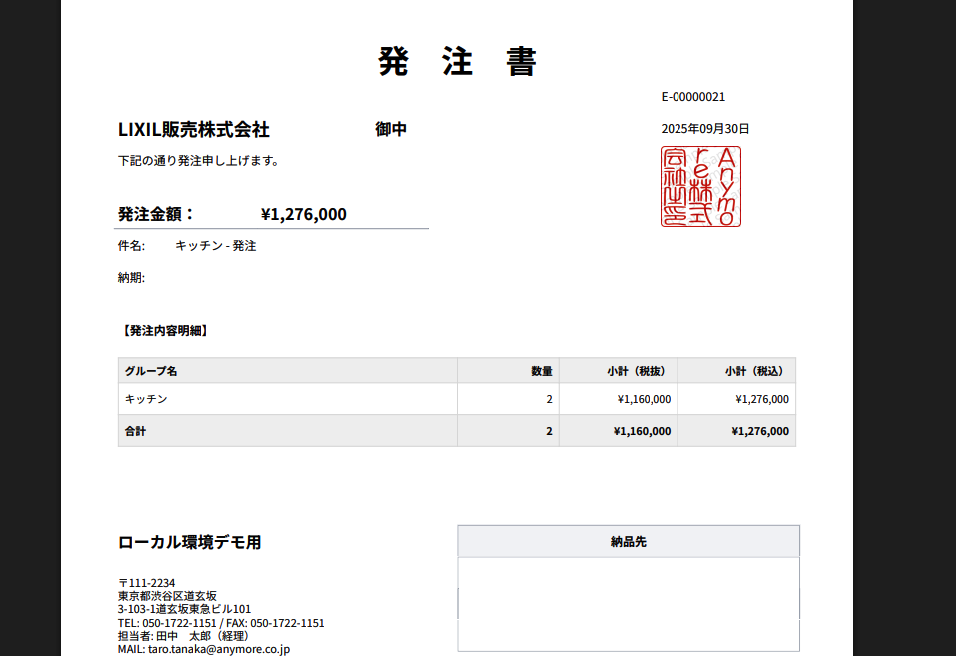Click the 小計（税抜） column header
This screenshot has width=956, height=656.
pos(636,371)
